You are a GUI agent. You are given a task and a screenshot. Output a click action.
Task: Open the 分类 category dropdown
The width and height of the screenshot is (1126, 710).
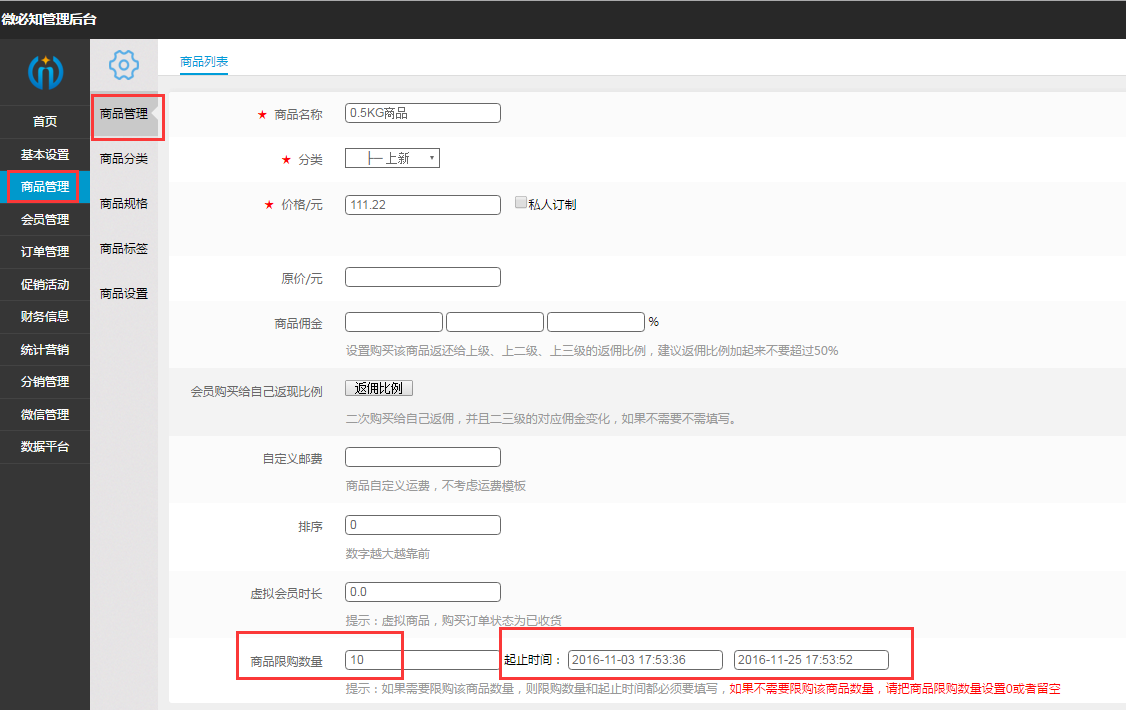point(392,158)
